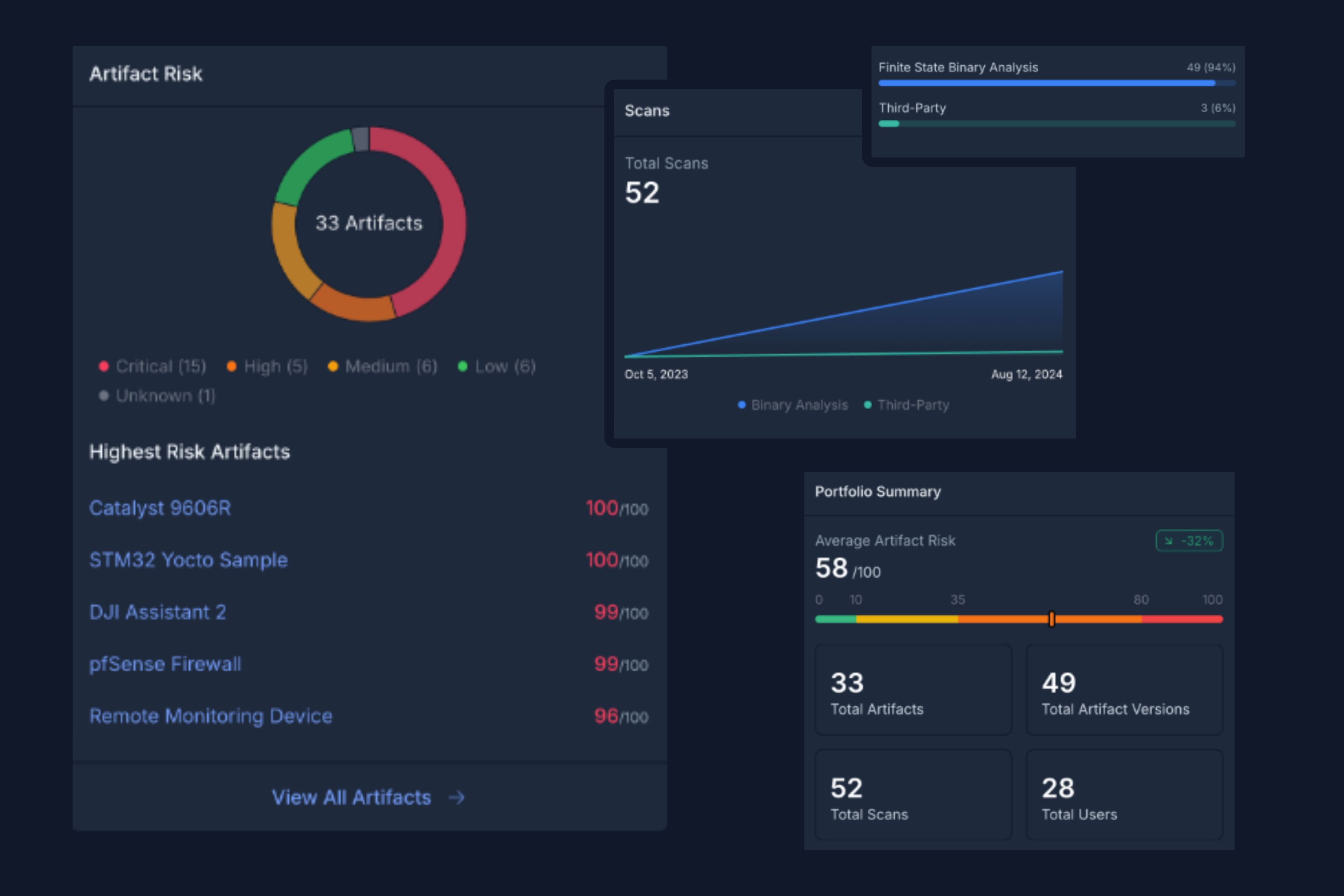
Task: Click the View All Artifacts link
Action: tap(351, 797)
